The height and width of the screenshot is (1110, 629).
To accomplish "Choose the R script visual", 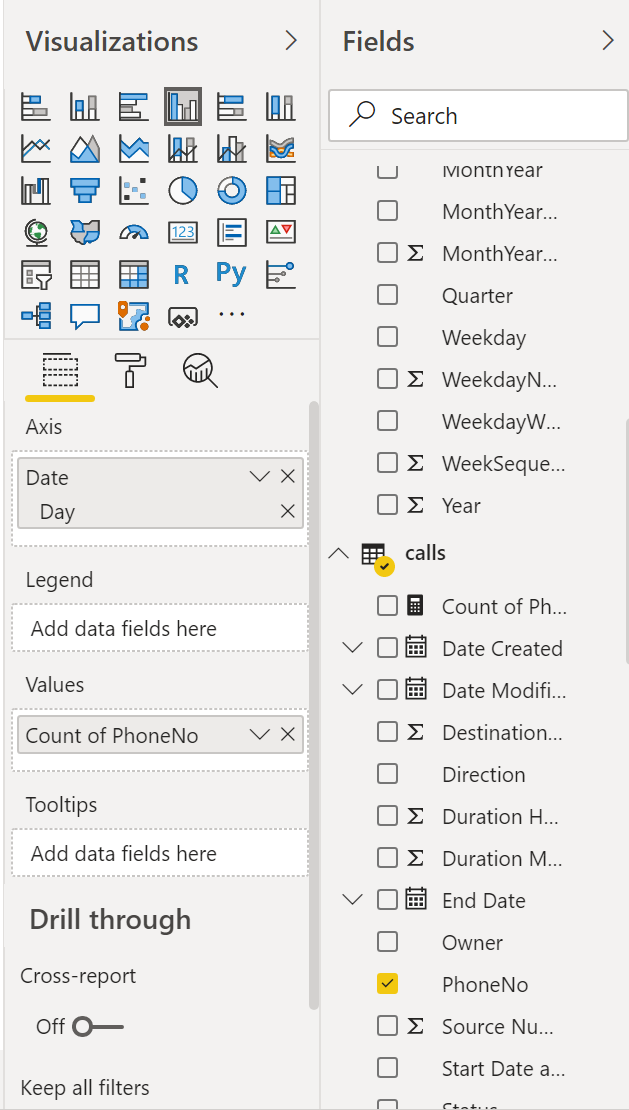I will pos(182,274).
